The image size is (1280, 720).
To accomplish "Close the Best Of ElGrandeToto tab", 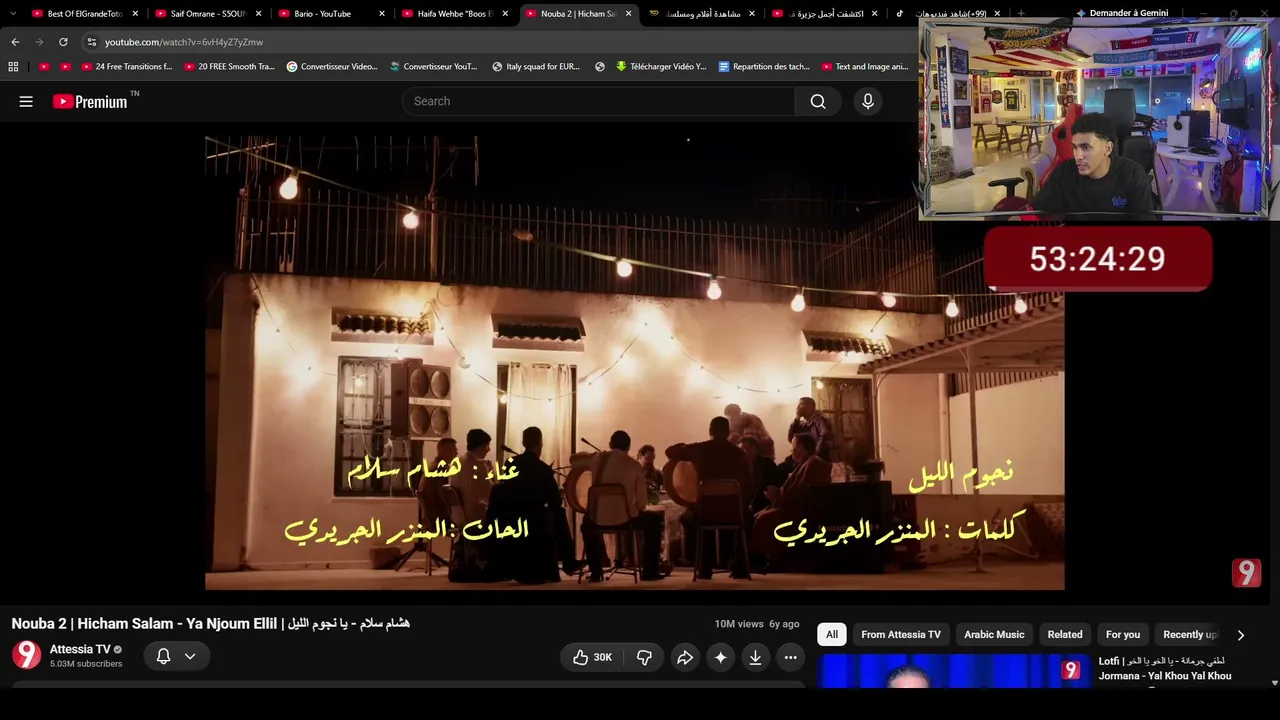I will coord(135,14).
